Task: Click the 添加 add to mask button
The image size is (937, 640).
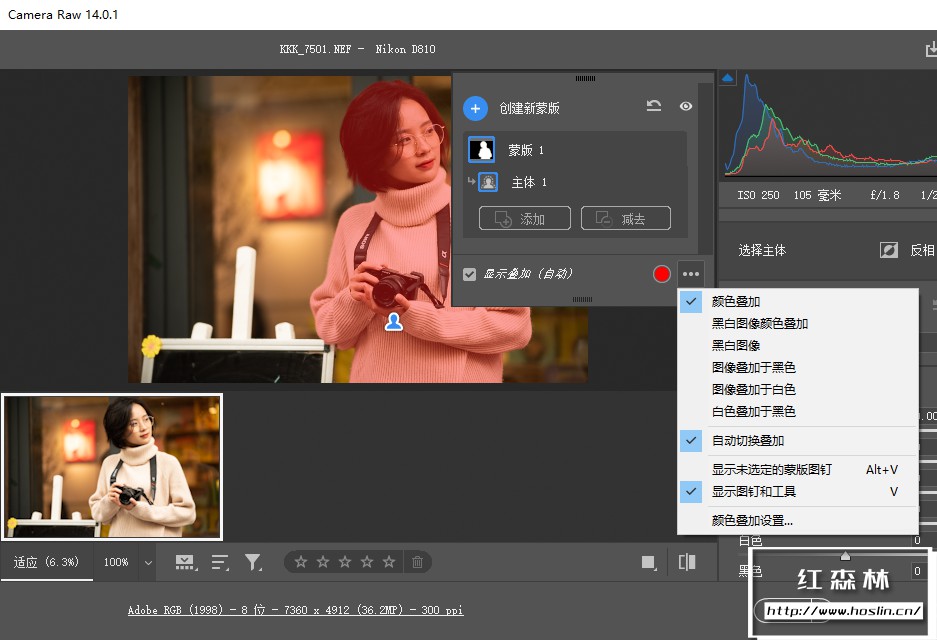Action: coord(525,219)
